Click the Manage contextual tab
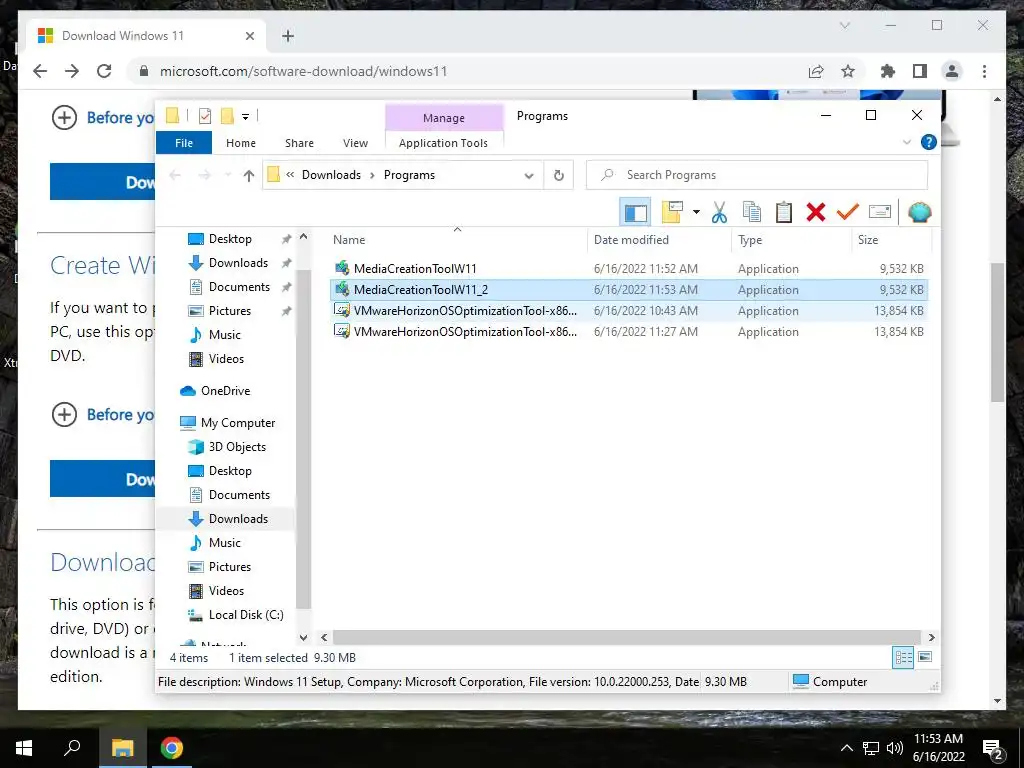 (x=444, y=118)
